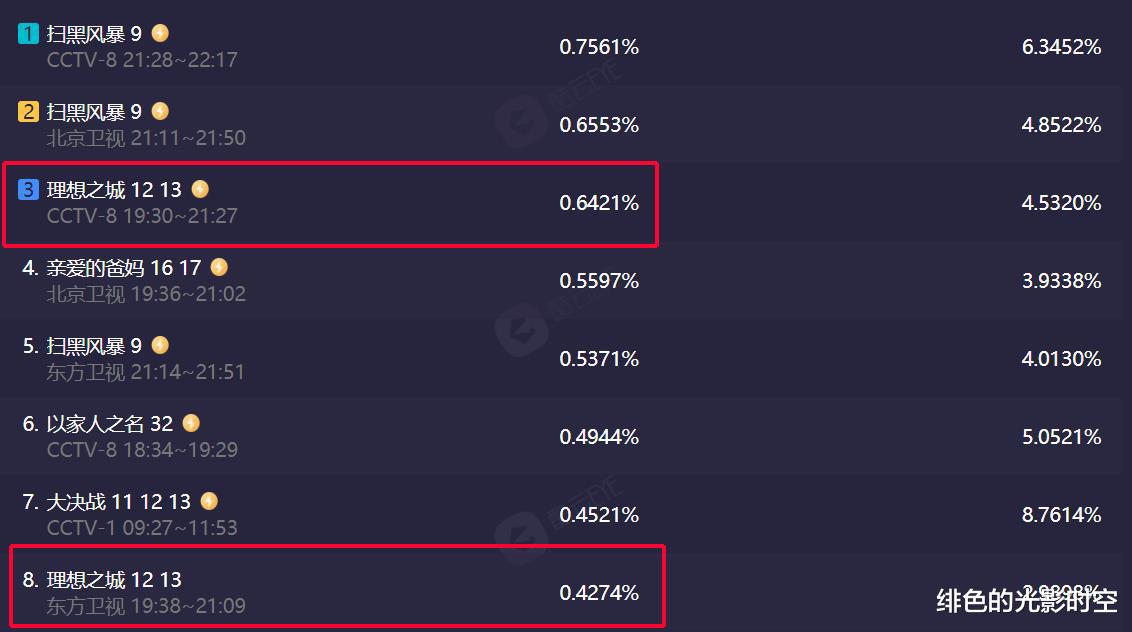Click the 0.4274% rating value
Viewport: 1132px width, 632px height.
(599, 593)
